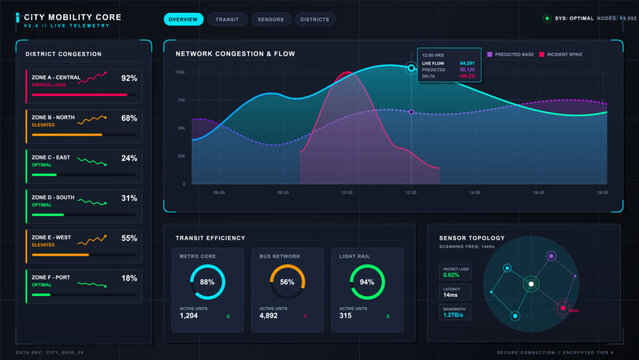Click the District Congestion panel heading
Screen dimensions: 639x360
pyautogui.click(x=64, y=54)
